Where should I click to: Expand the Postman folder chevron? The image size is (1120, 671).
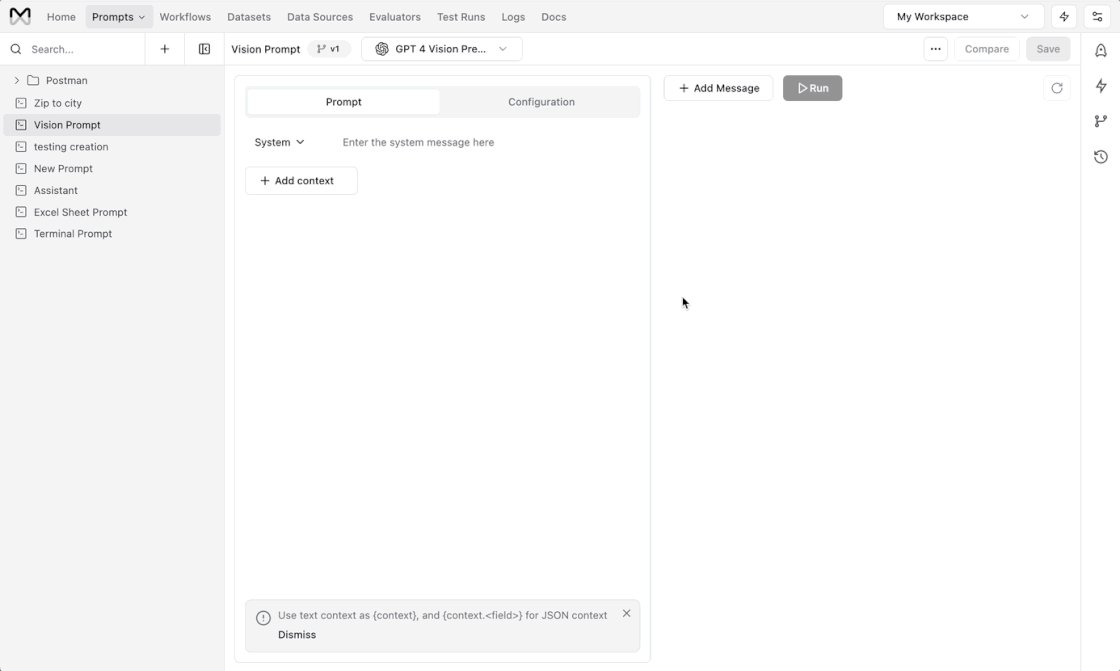(16, 80)
